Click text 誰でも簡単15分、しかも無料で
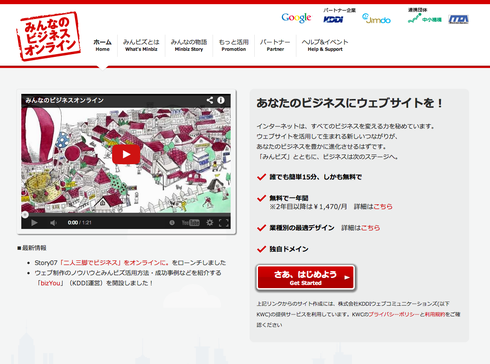Image resolution: width=490 pixels, height=364 pixels. click(315, 177)
